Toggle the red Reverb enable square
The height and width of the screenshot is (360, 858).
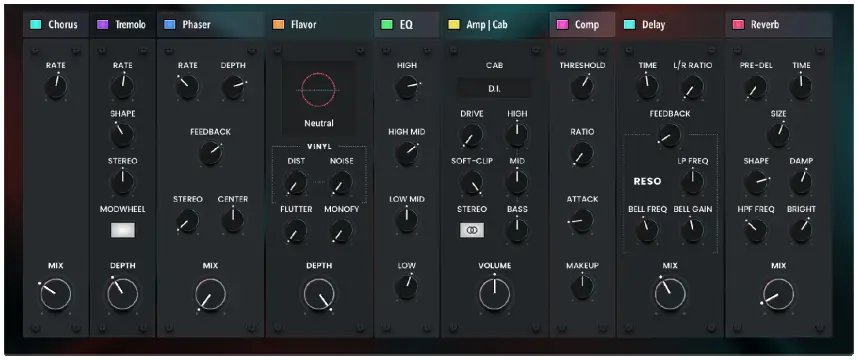[x=738, y=25]
